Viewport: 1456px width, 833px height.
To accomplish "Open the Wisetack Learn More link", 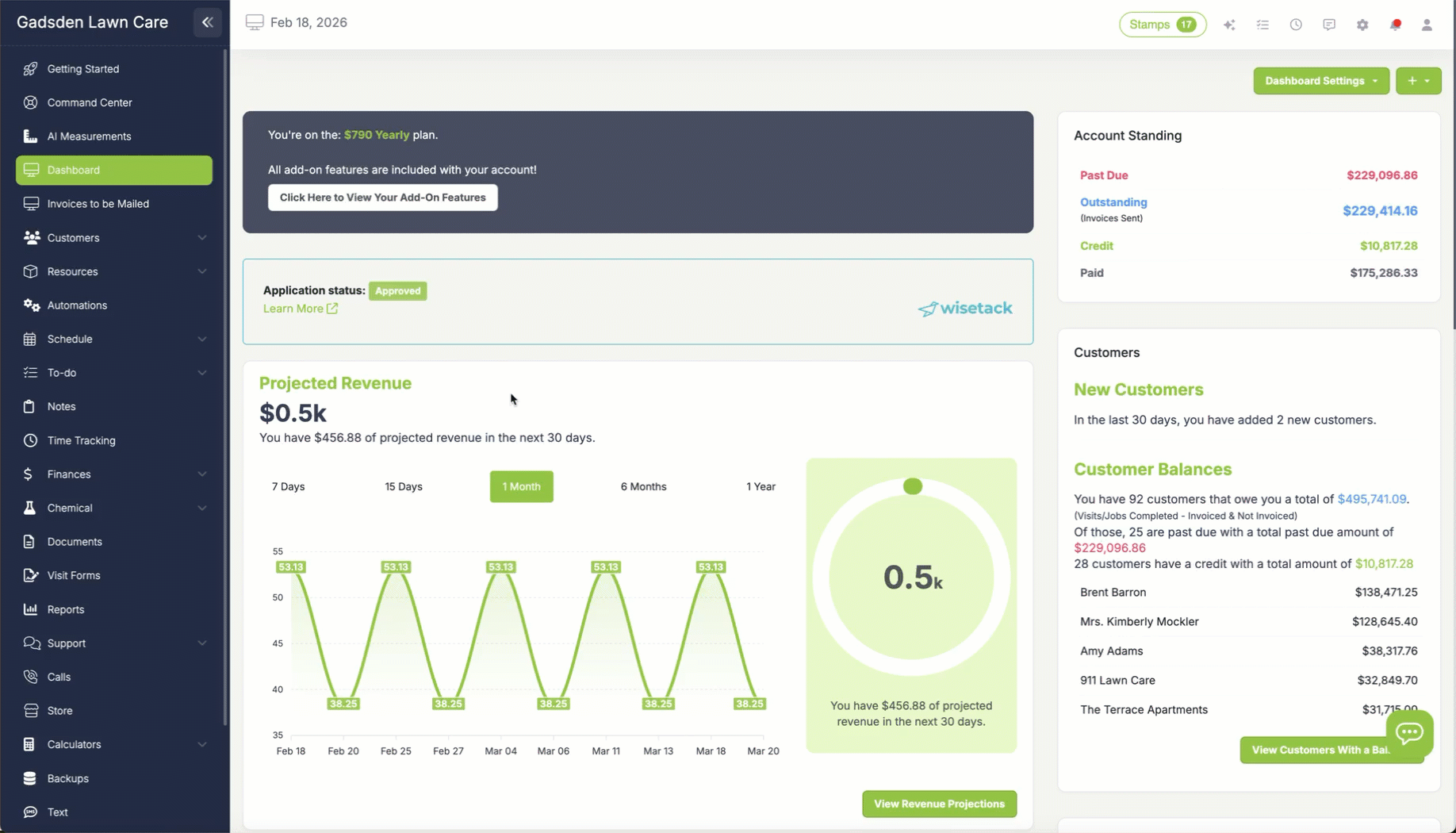I will click(x=301, y=309).
